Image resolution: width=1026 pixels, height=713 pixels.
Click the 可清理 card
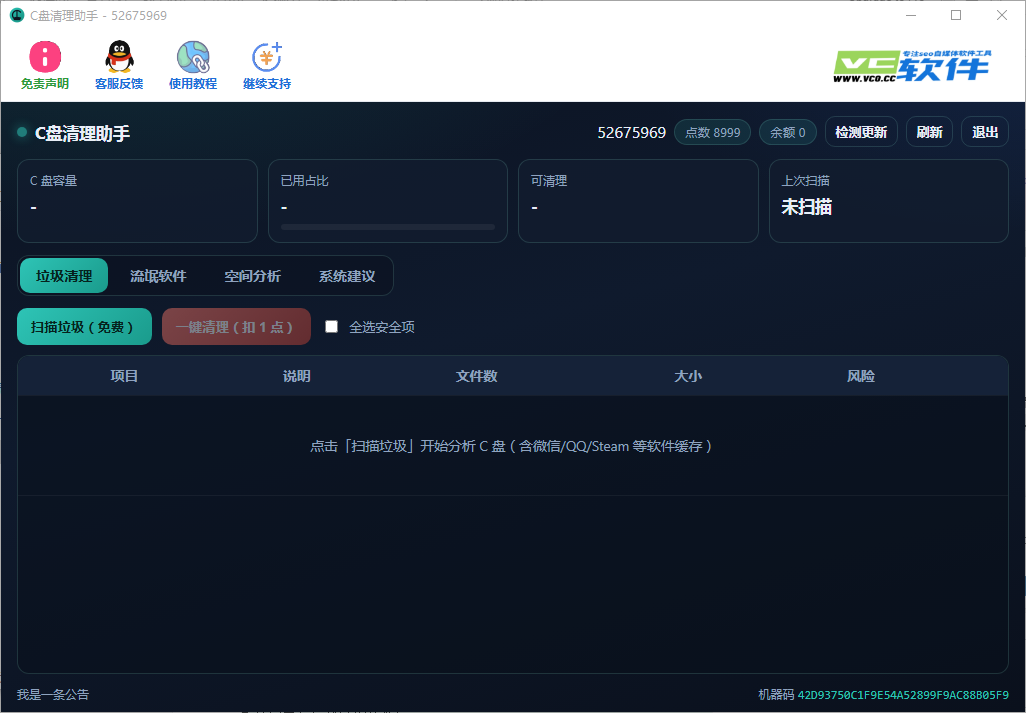[x=639, y=201]
